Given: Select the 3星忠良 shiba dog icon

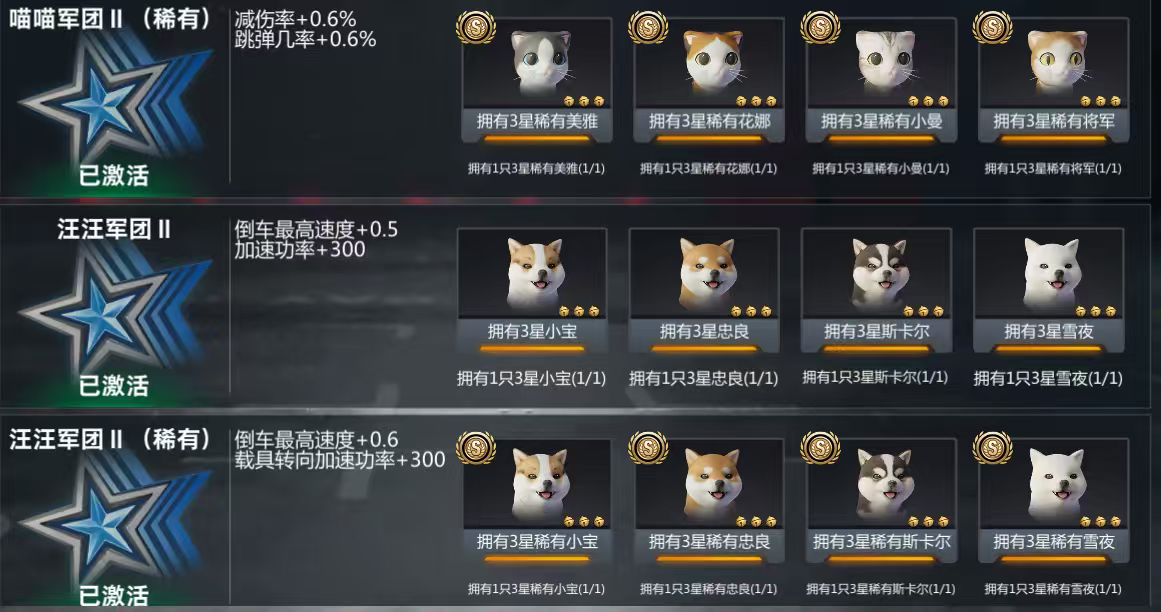Looking at the screenshot, I should (x=707, y=273).
